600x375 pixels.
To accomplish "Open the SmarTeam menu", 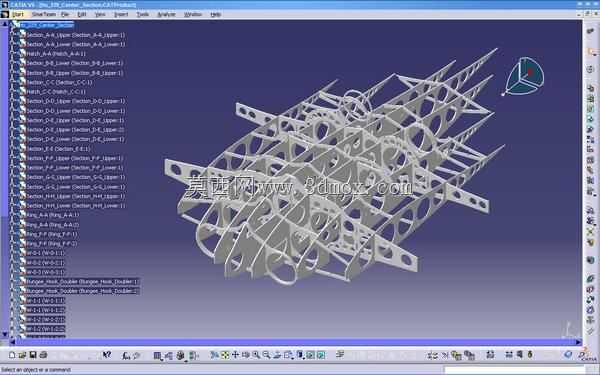I will point(44,14).
